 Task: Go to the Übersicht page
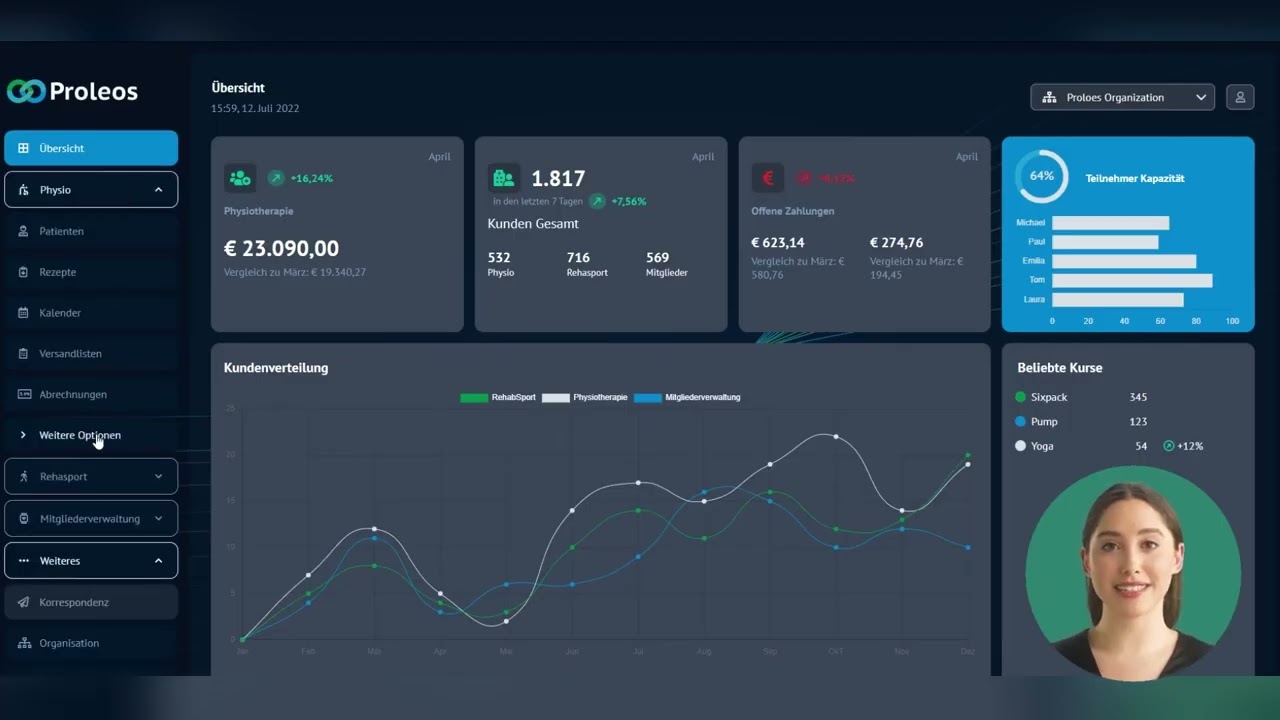[x=91, y=148]
